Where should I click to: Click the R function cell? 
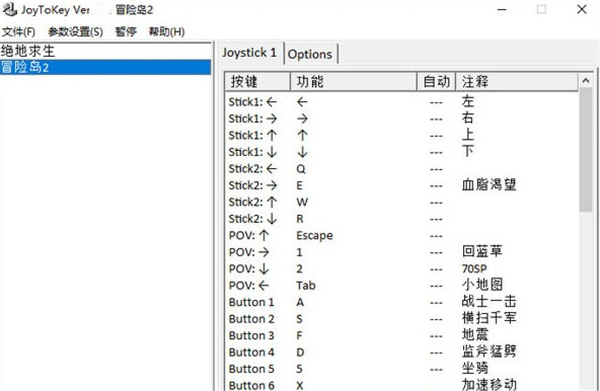300,219
